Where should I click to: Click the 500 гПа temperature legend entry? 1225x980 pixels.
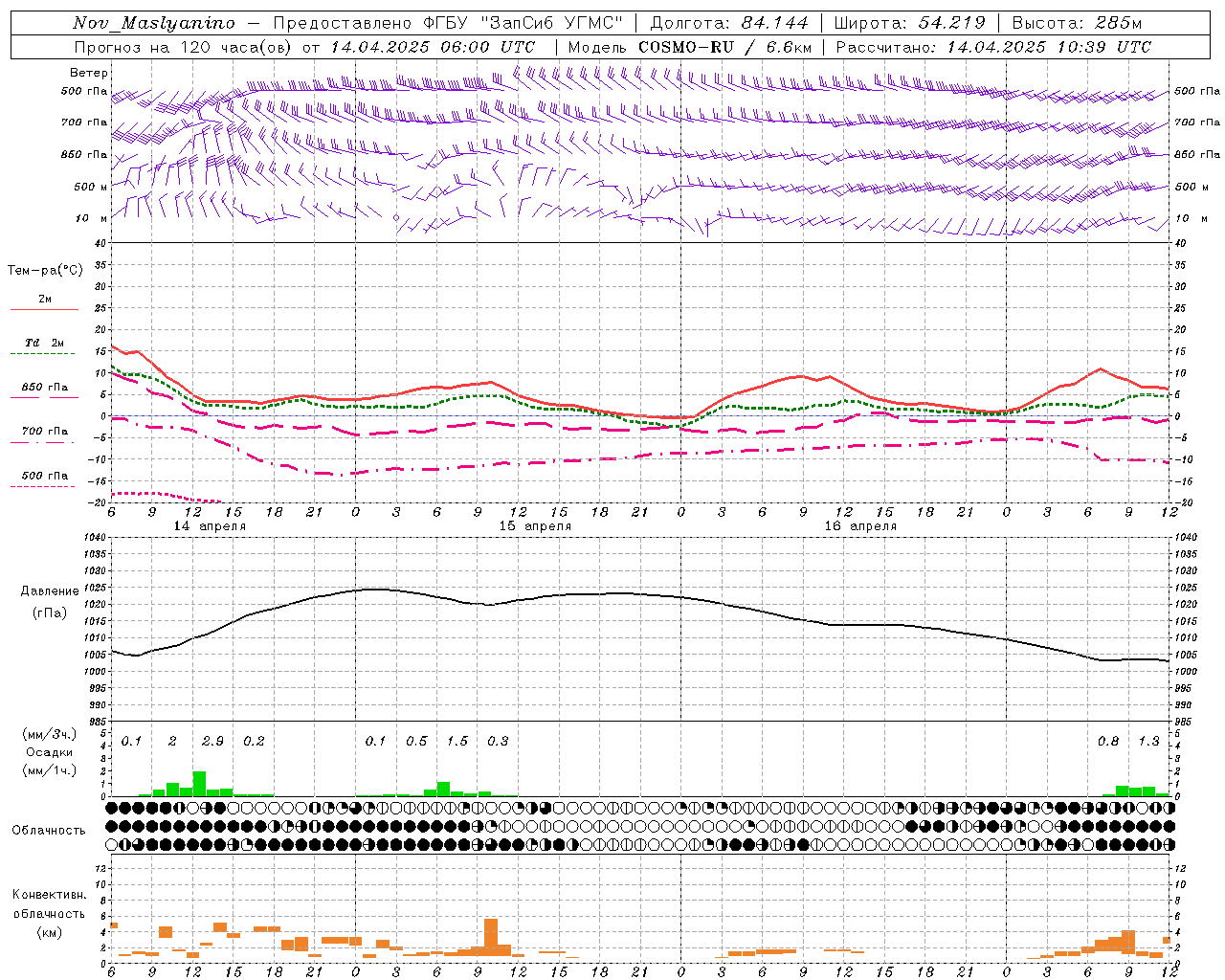45,476
